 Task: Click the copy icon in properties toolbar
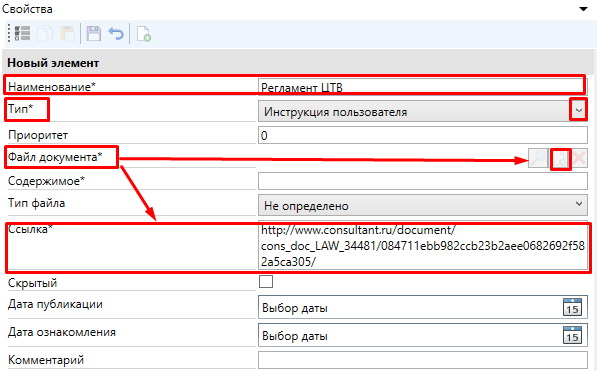[x=45, y=34]
